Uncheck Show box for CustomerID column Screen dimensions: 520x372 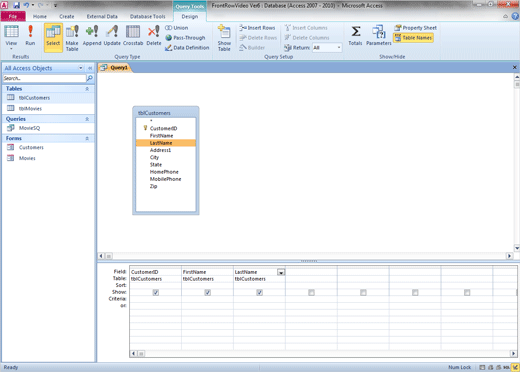156,292
